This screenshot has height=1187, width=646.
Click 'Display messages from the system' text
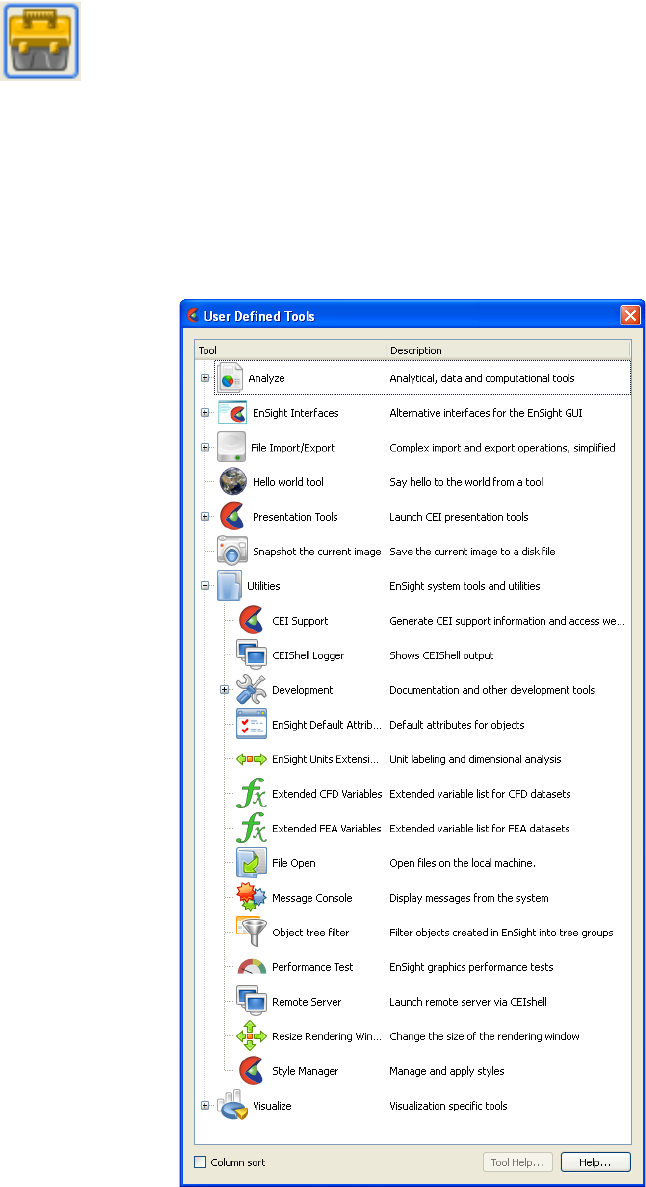[469, 899]
